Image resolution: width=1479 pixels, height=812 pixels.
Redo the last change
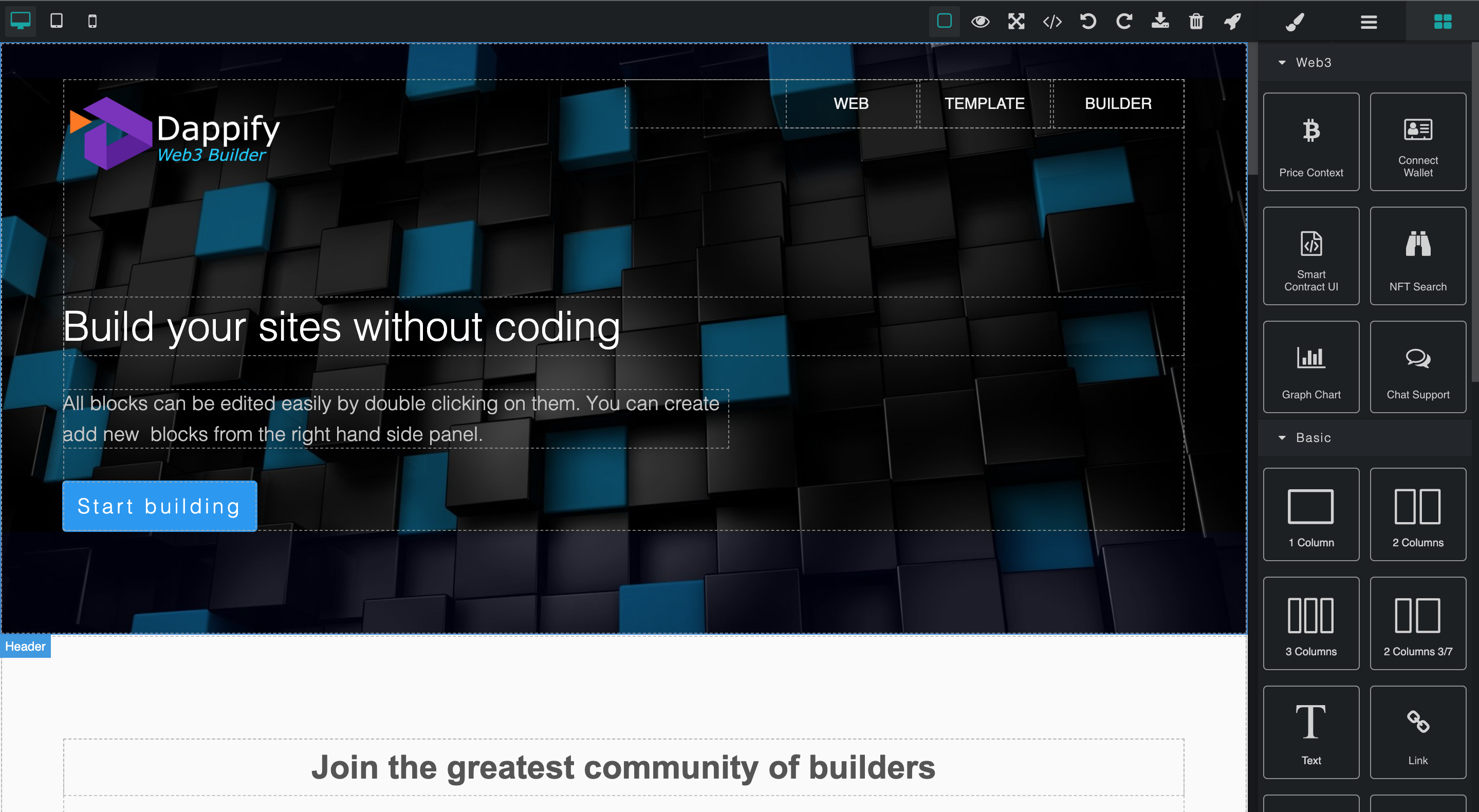(x=1123, y=21)
